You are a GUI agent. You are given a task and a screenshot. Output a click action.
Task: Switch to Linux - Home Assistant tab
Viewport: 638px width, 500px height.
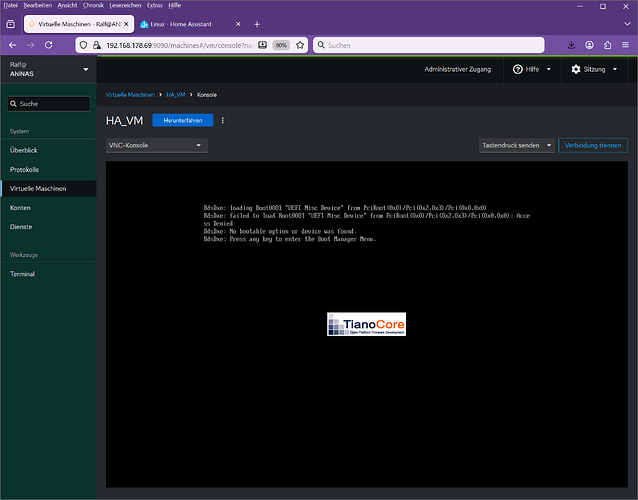[185, 23]
